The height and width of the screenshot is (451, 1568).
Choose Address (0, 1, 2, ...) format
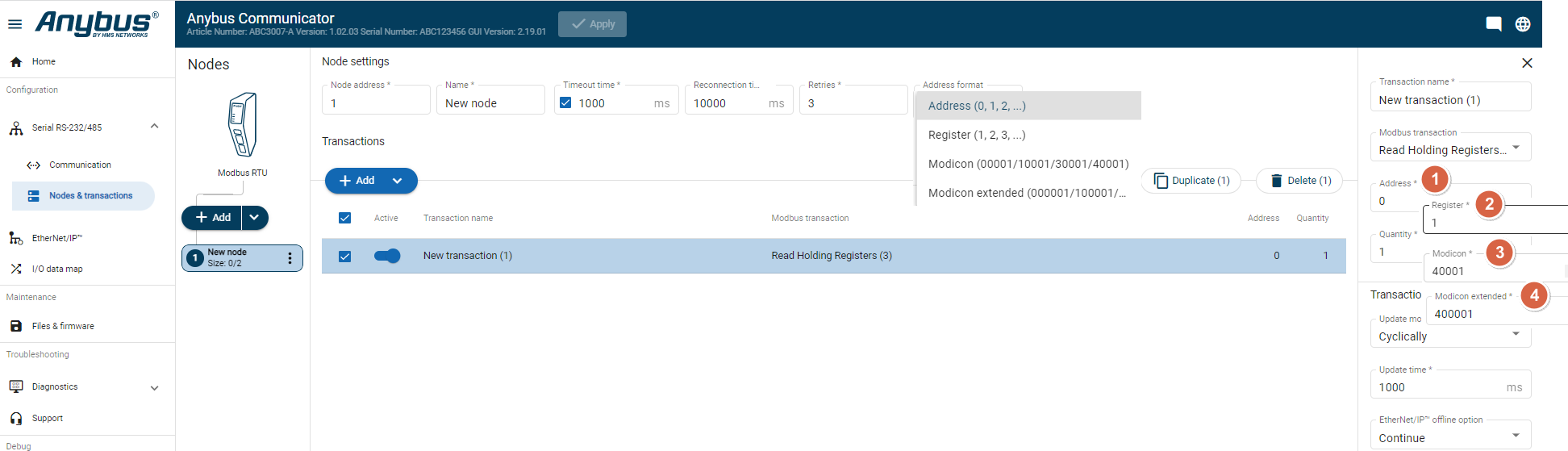point(1028,106)
